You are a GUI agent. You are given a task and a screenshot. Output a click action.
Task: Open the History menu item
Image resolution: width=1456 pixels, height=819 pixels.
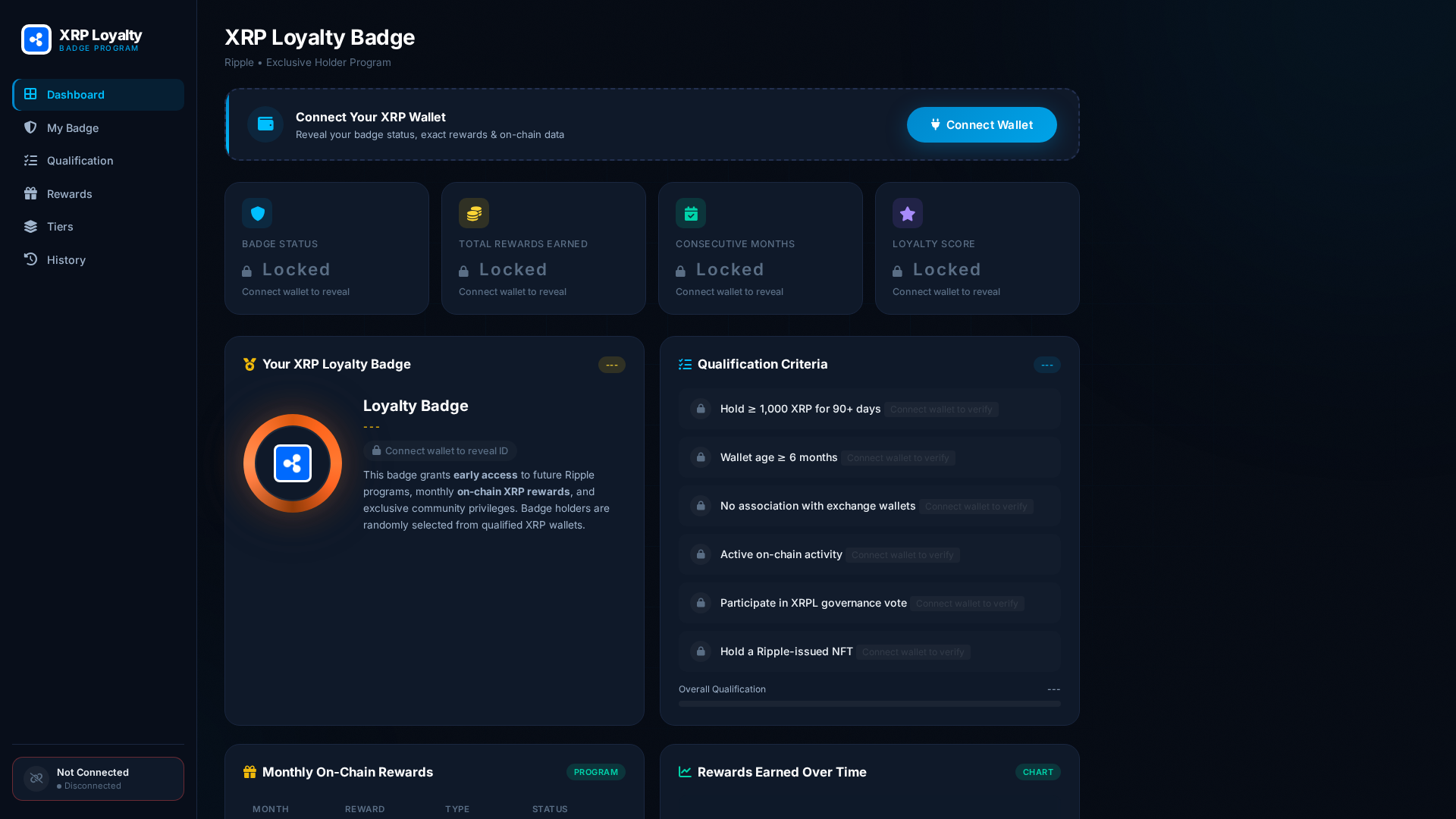click(98, 259)
